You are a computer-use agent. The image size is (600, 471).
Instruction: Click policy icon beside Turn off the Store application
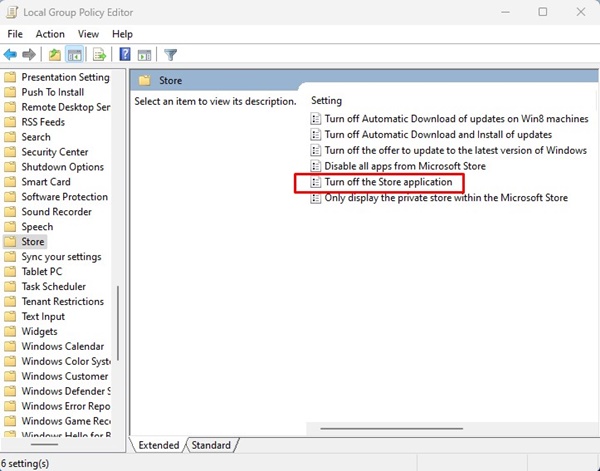pyautogui.click(x=315, y=182)
